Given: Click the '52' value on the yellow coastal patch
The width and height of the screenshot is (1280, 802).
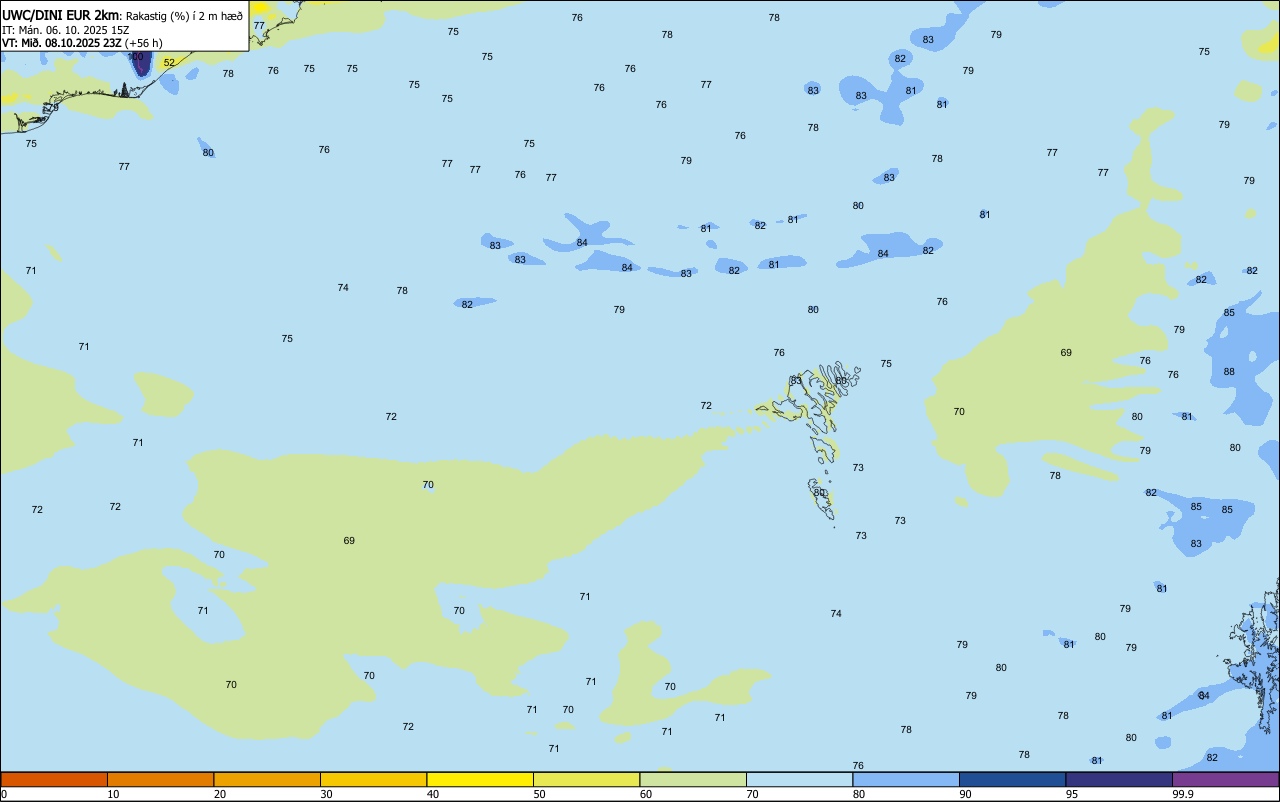Looking at the screenshot, I should point(169,63).
